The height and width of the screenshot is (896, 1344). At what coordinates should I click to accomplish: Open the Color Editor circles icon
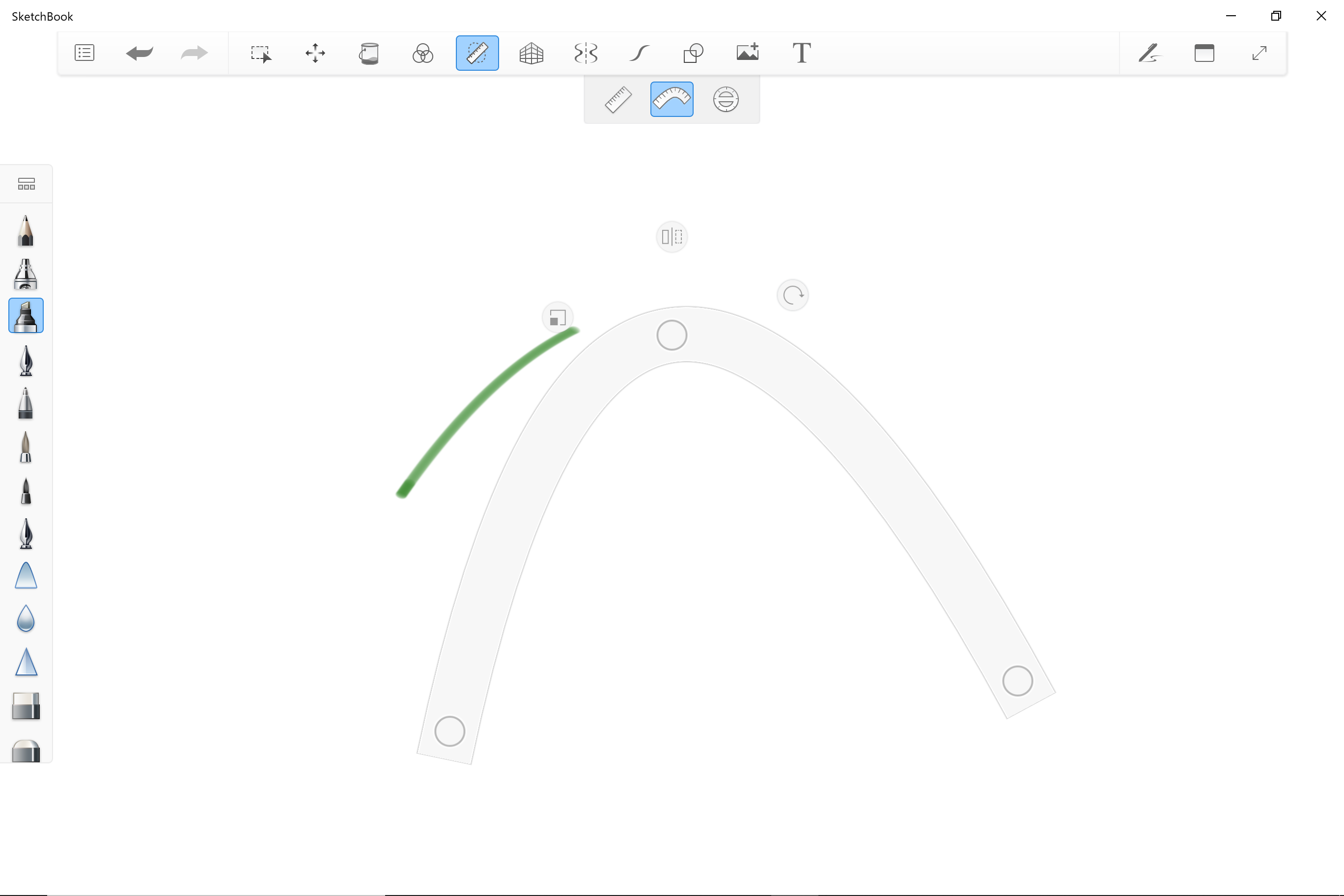click(423, 53)
